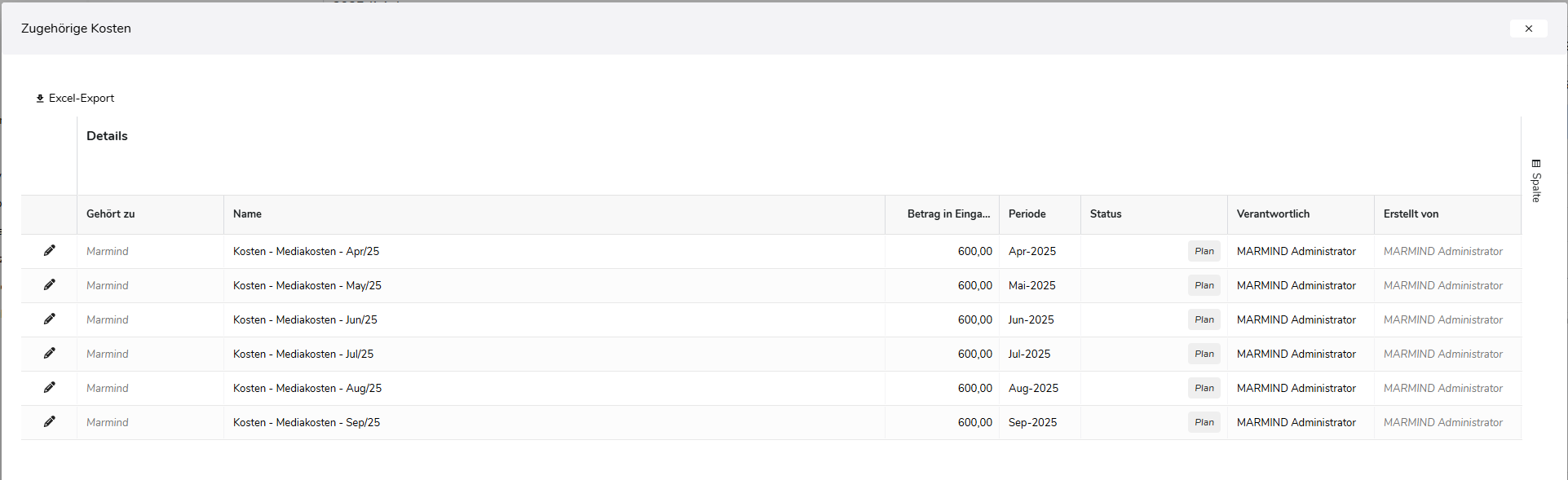Click the edit pencil for Mediakosten May/25

(50, 285)
